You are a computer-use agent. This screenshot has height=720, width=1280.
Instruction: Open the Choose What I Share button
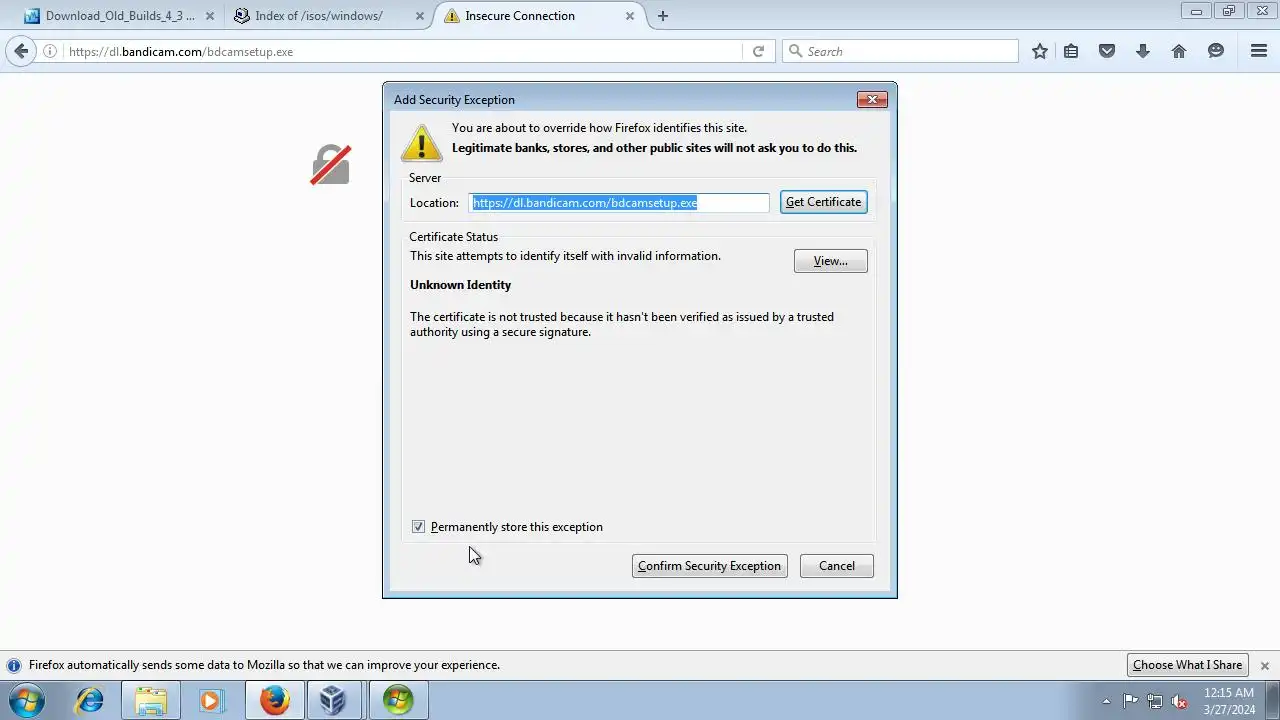[1187, 665]
